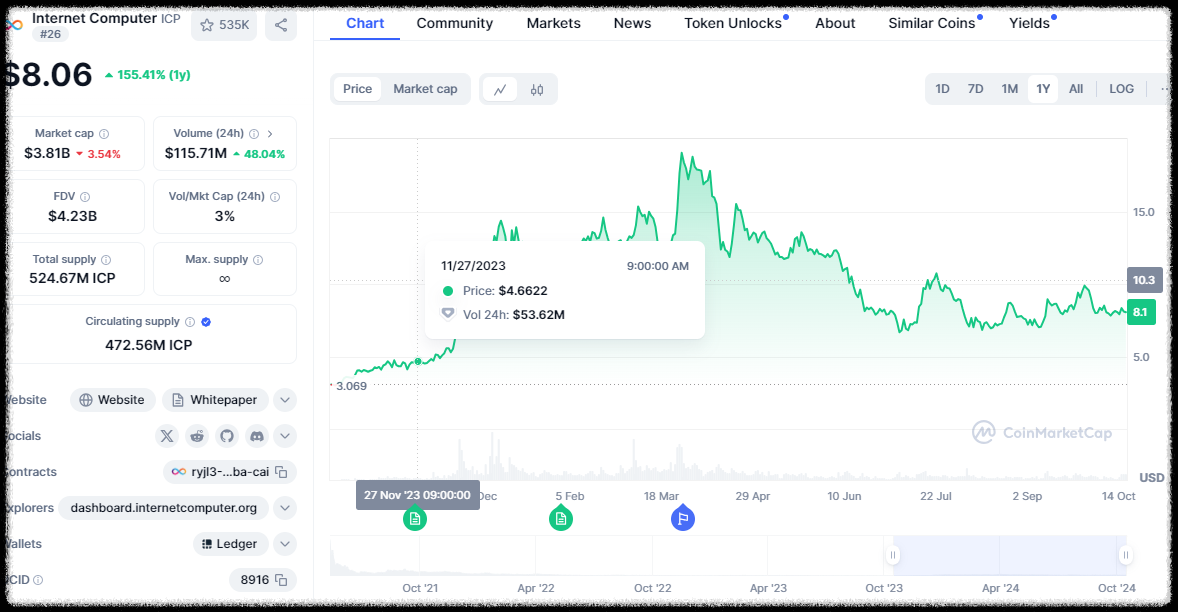
Task: Expand the Wallets dropdown
Action: [x=285, y=544]
